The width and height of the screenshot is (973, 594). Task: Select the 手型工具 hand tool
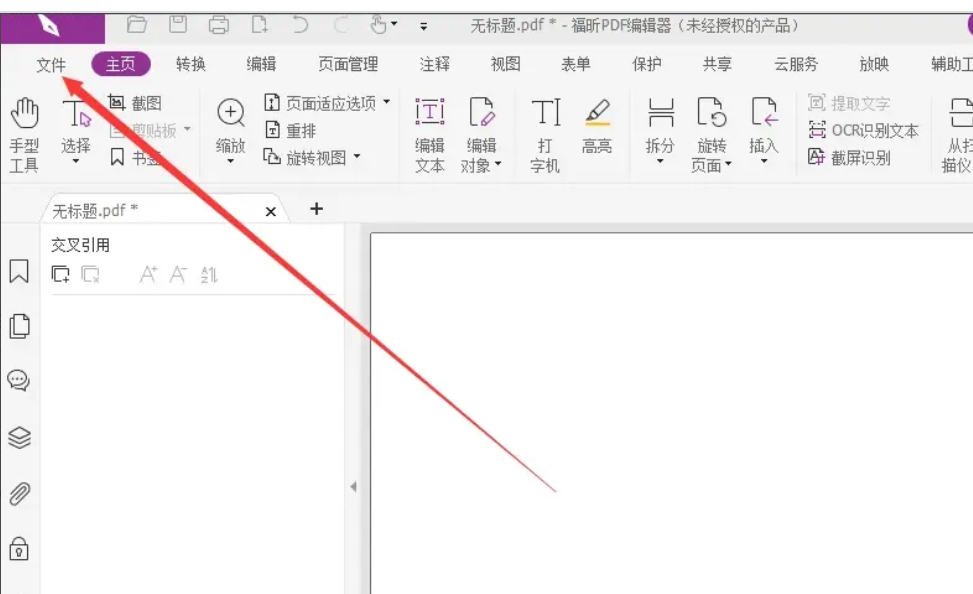(x=24, y=135)
